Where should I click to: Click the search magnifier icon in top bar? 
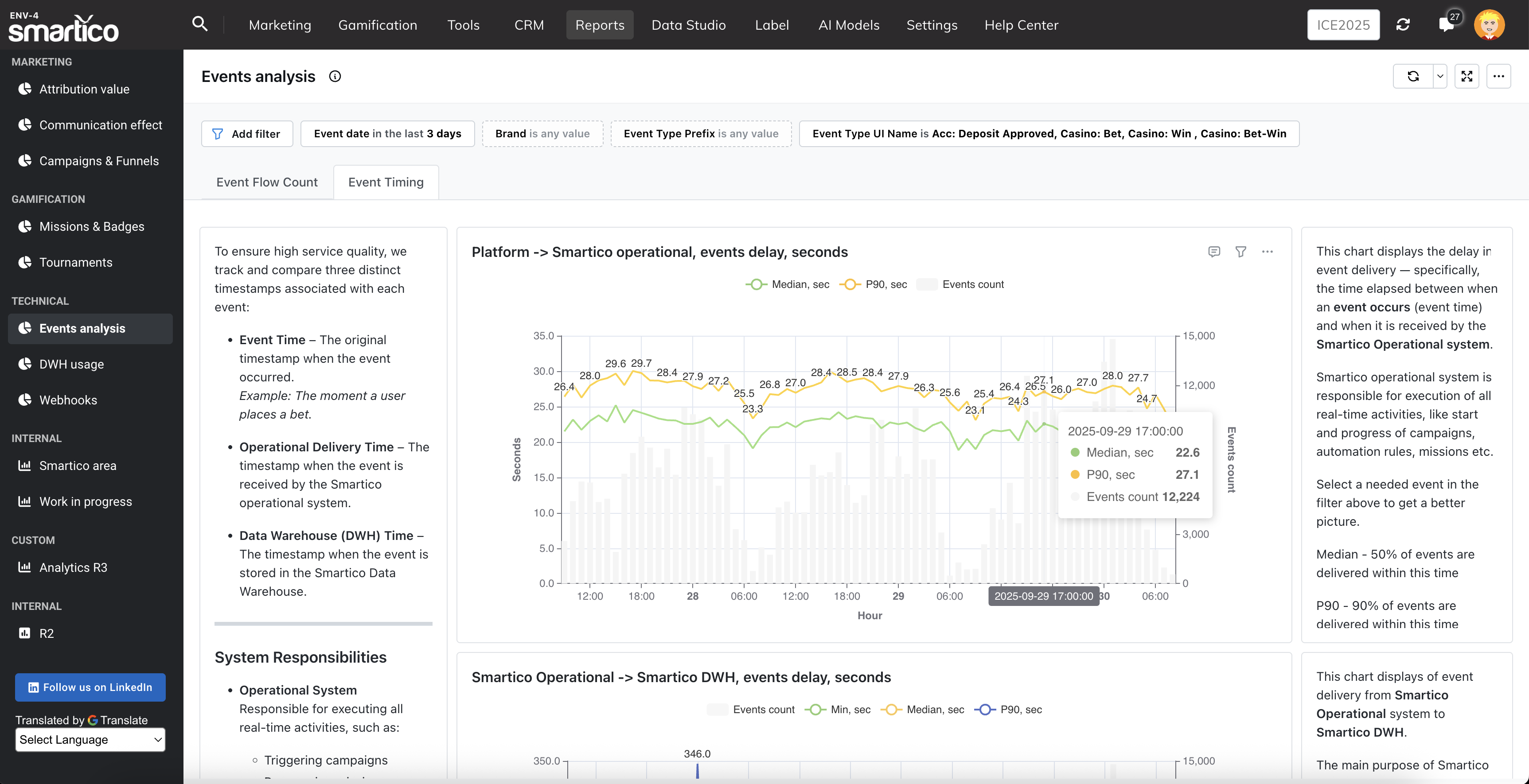200,24
